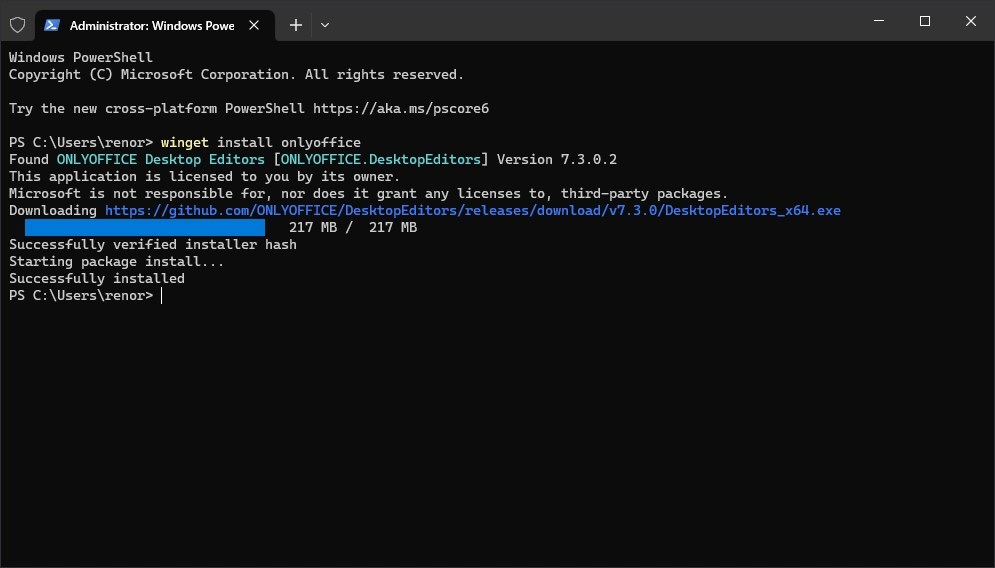The image size is (995, 568).
Task: Click the '217 MB / 217 MB' download size text
Action: pyautogui.click(x=353, y=227)
